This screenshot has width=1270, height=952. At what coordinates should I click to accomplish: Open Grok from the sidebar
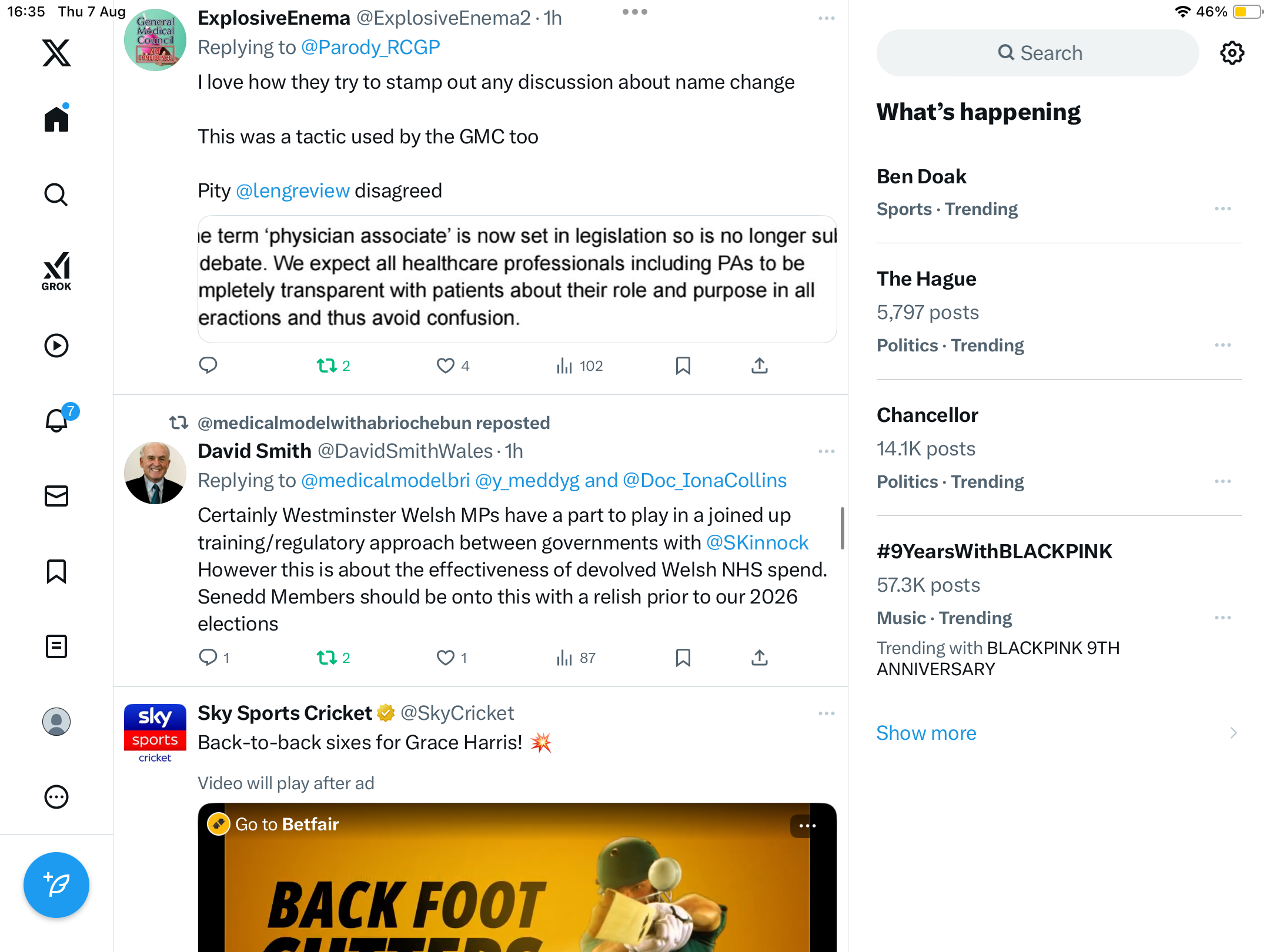(x=56, y=271)
